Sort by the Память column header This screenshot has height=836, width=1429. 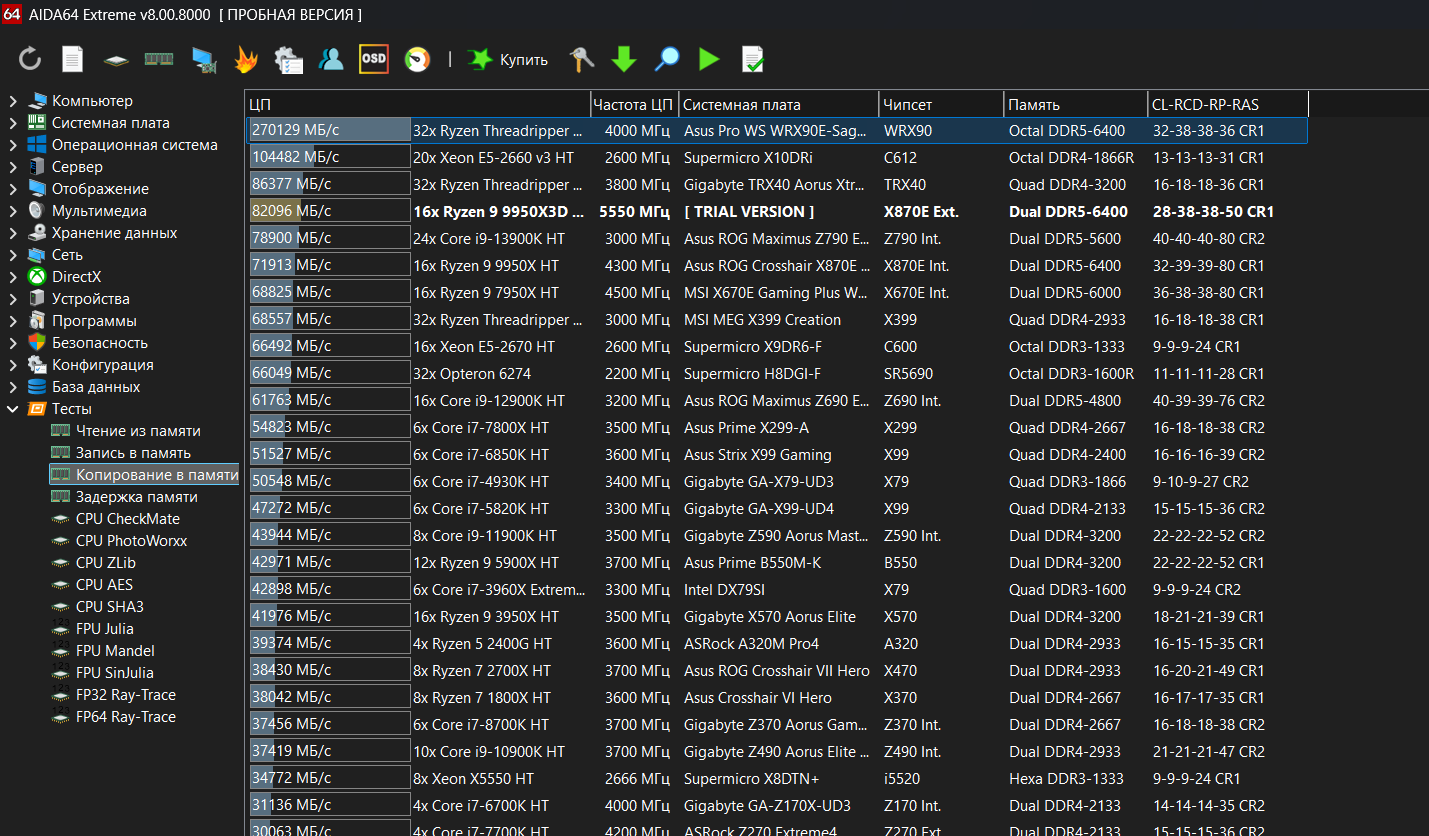coord(1076,104)
